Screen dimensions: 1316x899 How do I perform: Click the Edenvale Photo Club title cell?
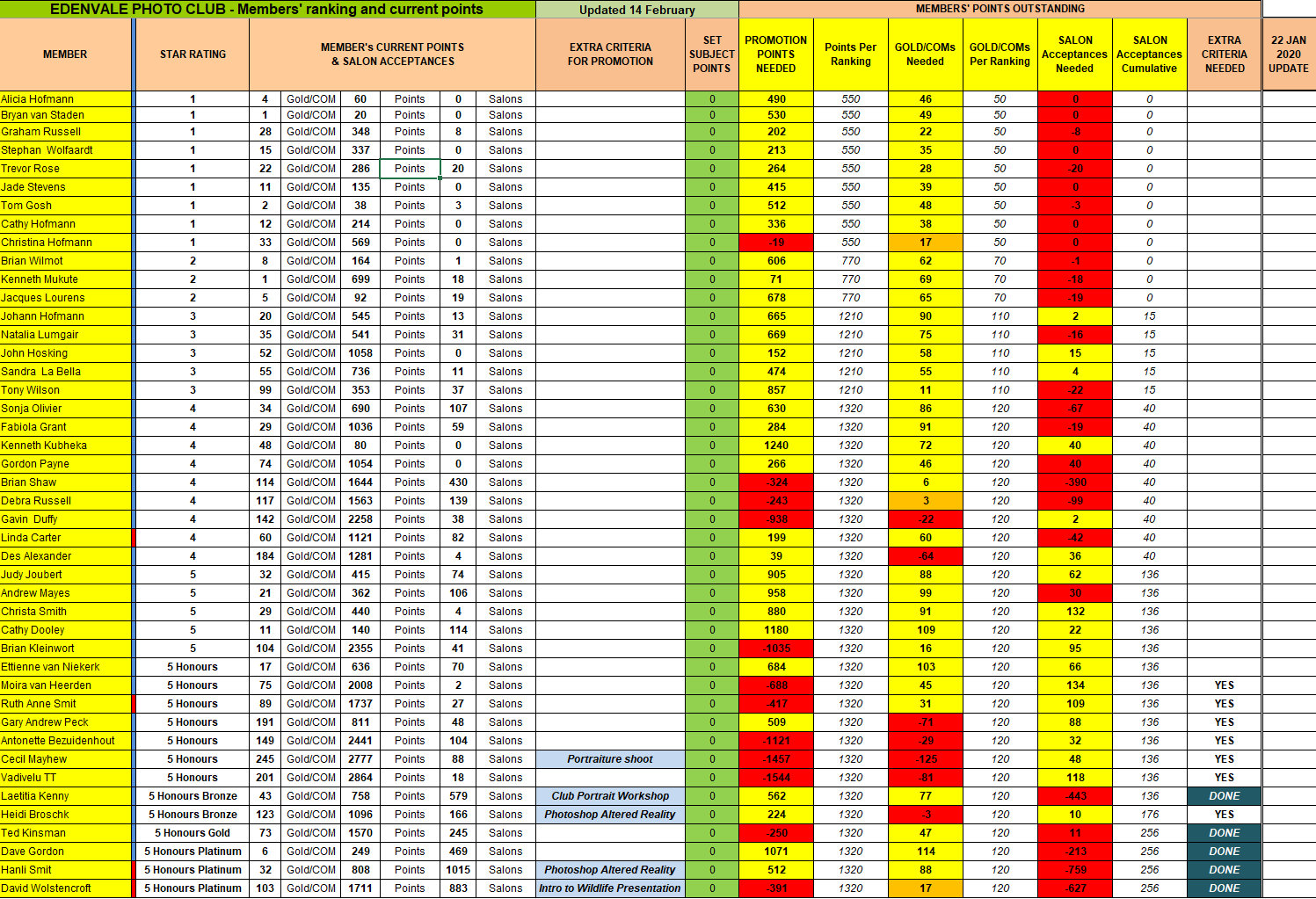(266, 10)
